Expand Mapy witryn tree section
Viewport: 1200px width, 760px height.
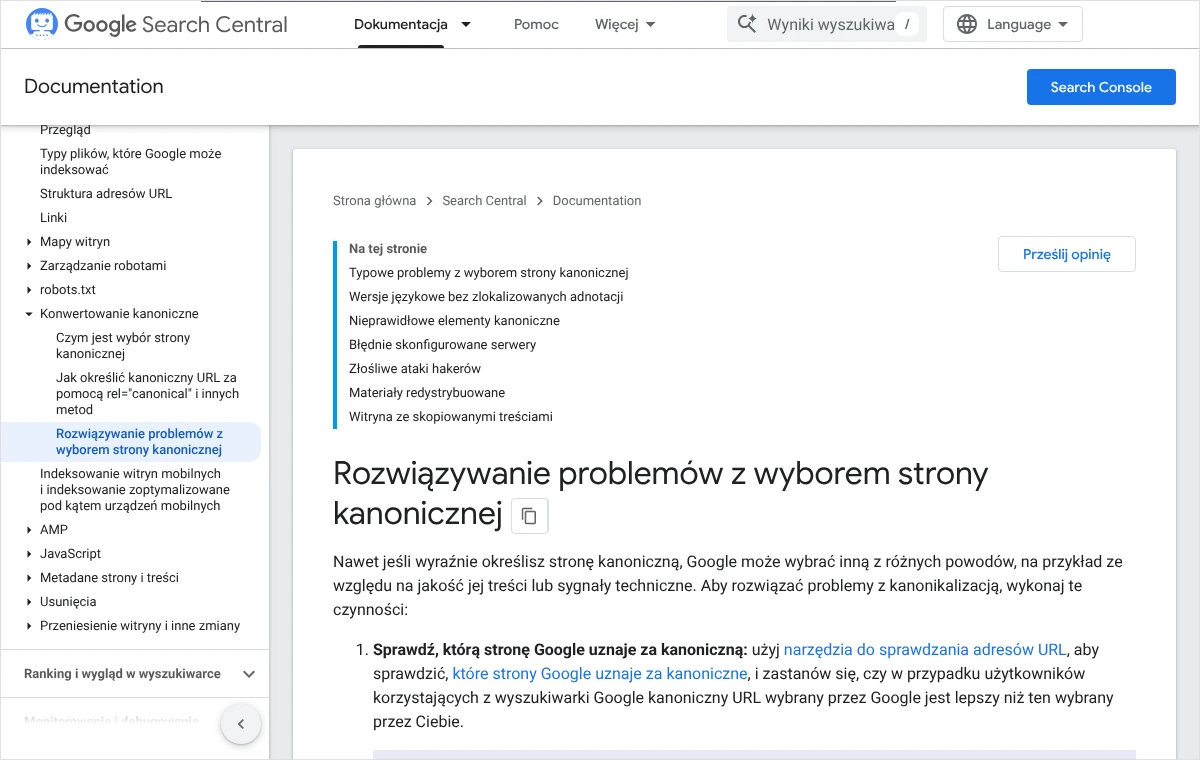pos(29,242)
